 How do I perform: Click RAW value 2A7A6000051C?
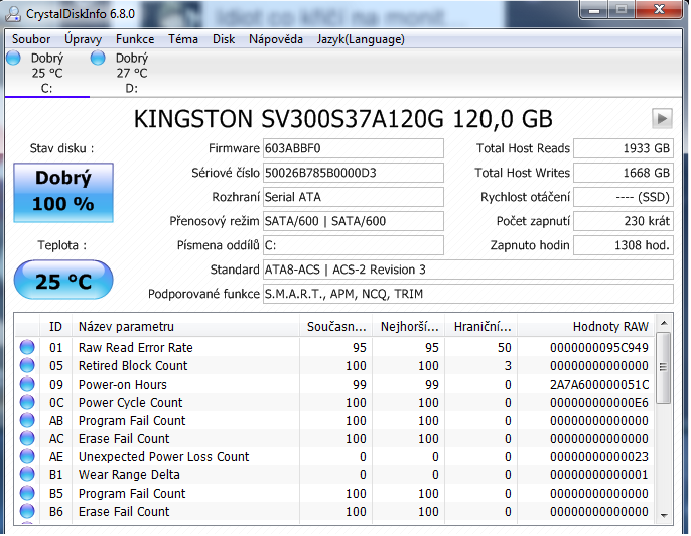[x=599, y=385]
